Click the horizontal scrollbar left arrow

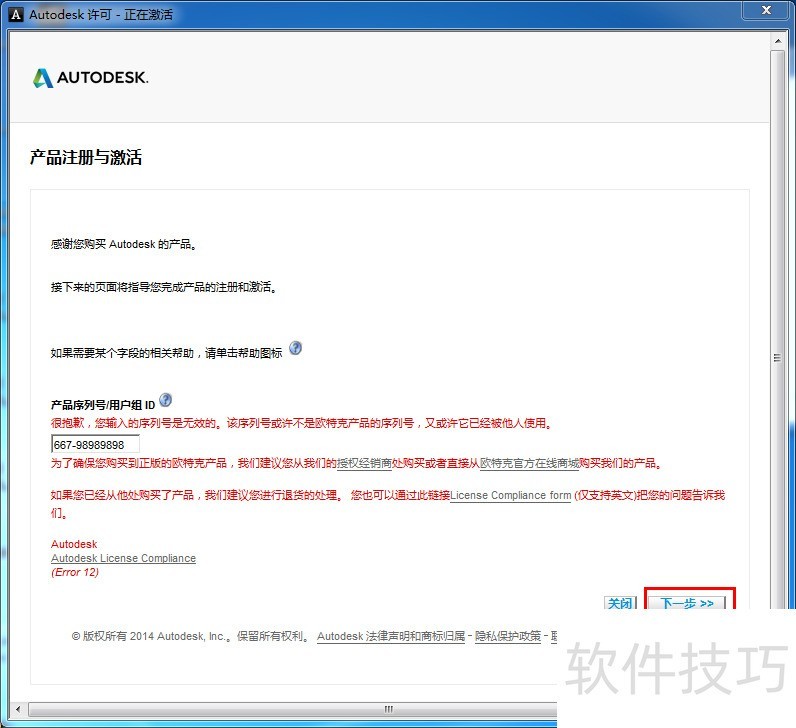tap(19, 709)
